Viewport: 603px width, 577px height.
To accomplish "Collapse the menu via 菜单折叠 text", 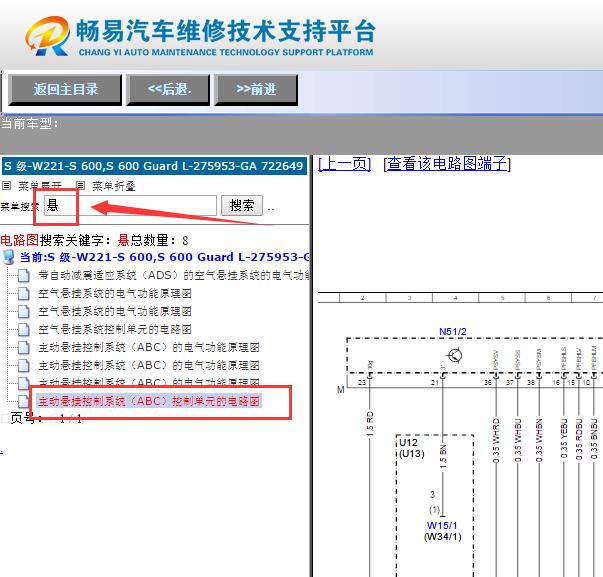I will 114,186.
